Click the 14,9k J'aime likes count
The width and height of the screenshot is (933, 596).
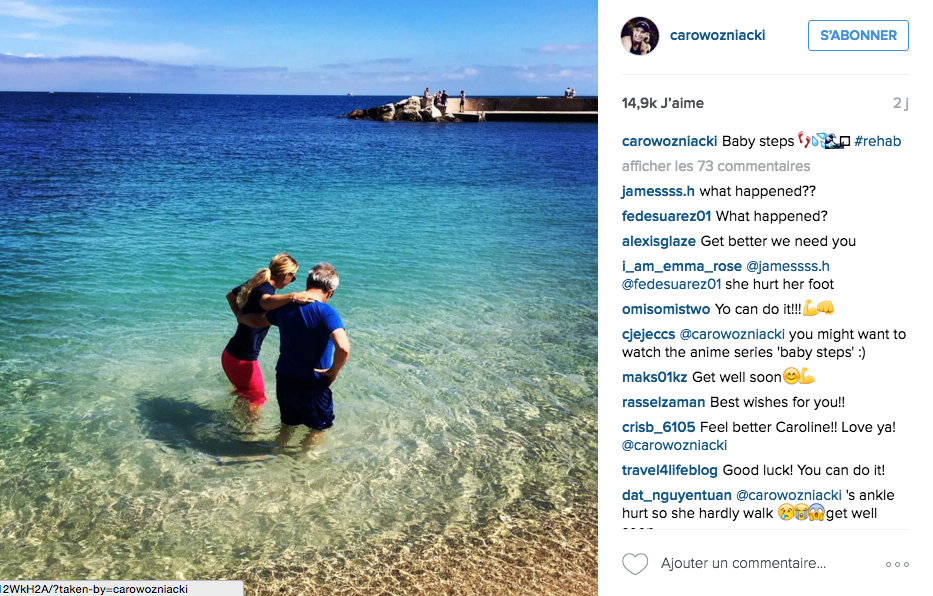[662, 103]
